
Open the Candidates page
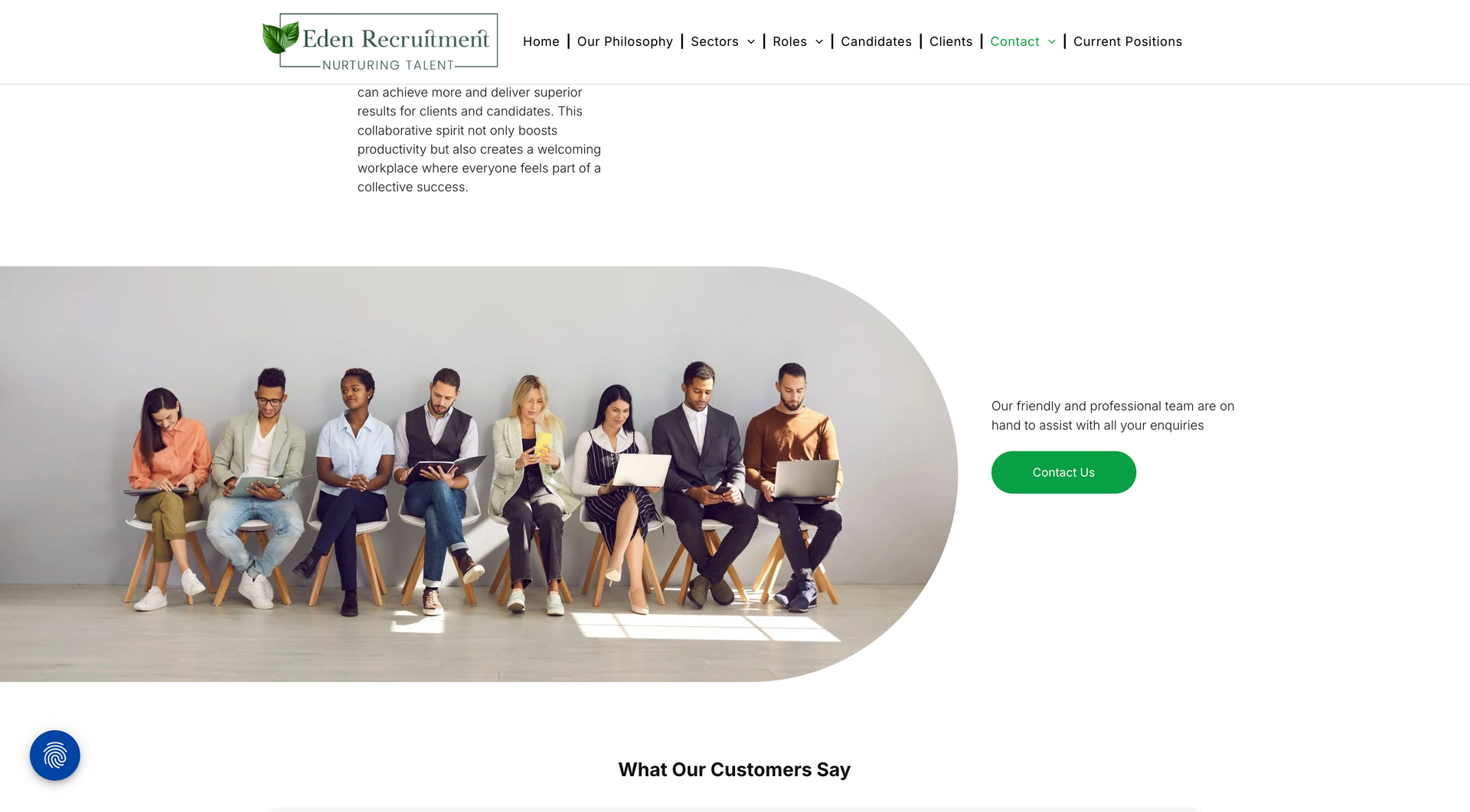(x=876, y=41)
